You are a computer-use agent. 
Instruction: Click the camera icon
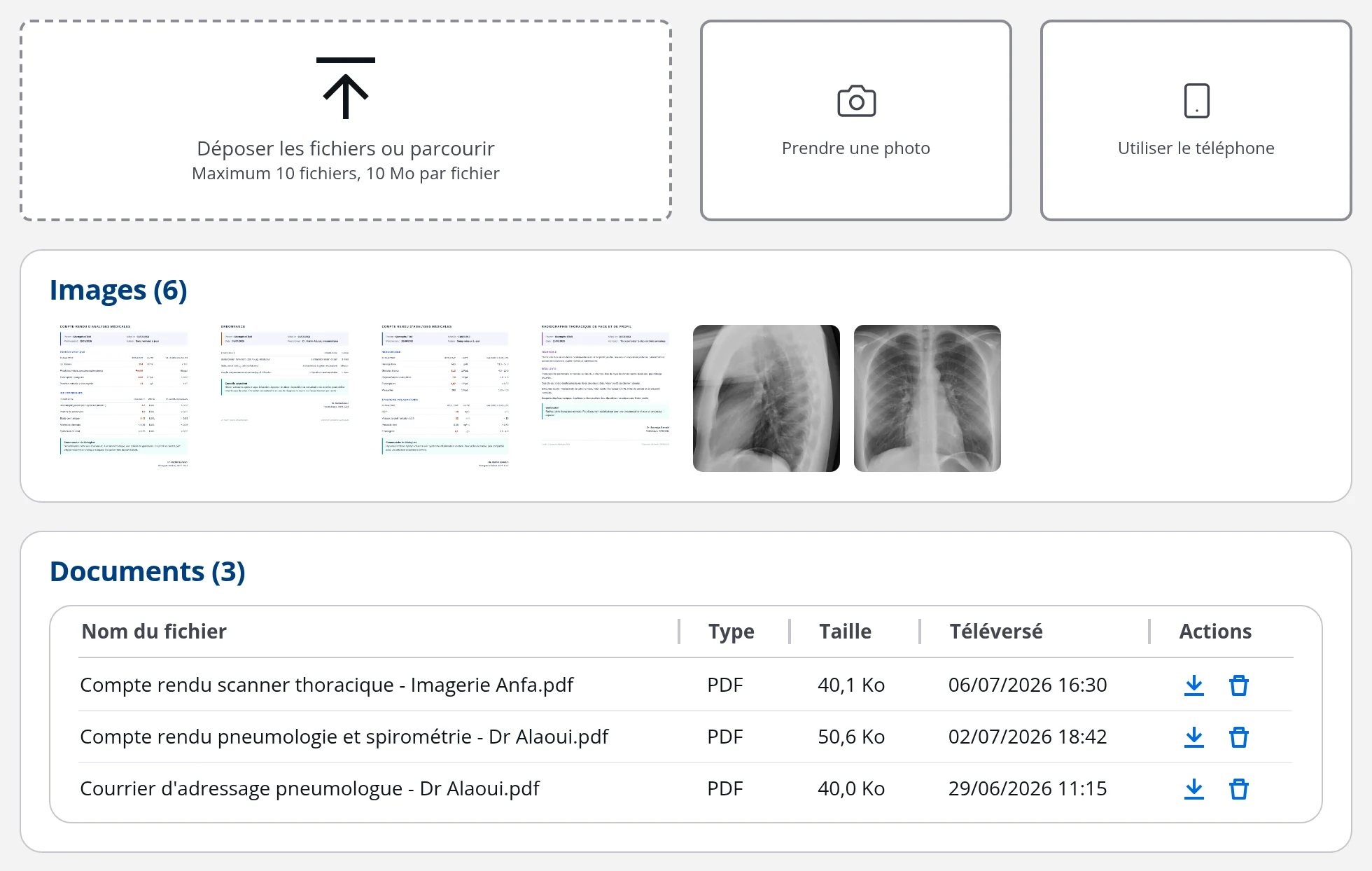pyautogui.click(x=856, y=101)
